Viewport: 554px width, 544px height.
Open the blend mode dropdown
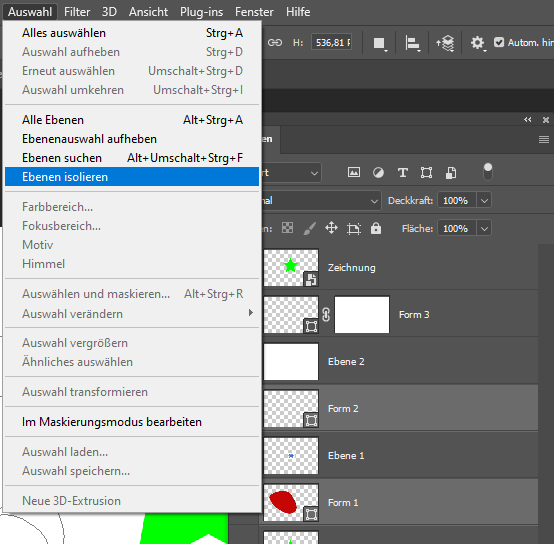pyautogui.click(x=322, y=201)
